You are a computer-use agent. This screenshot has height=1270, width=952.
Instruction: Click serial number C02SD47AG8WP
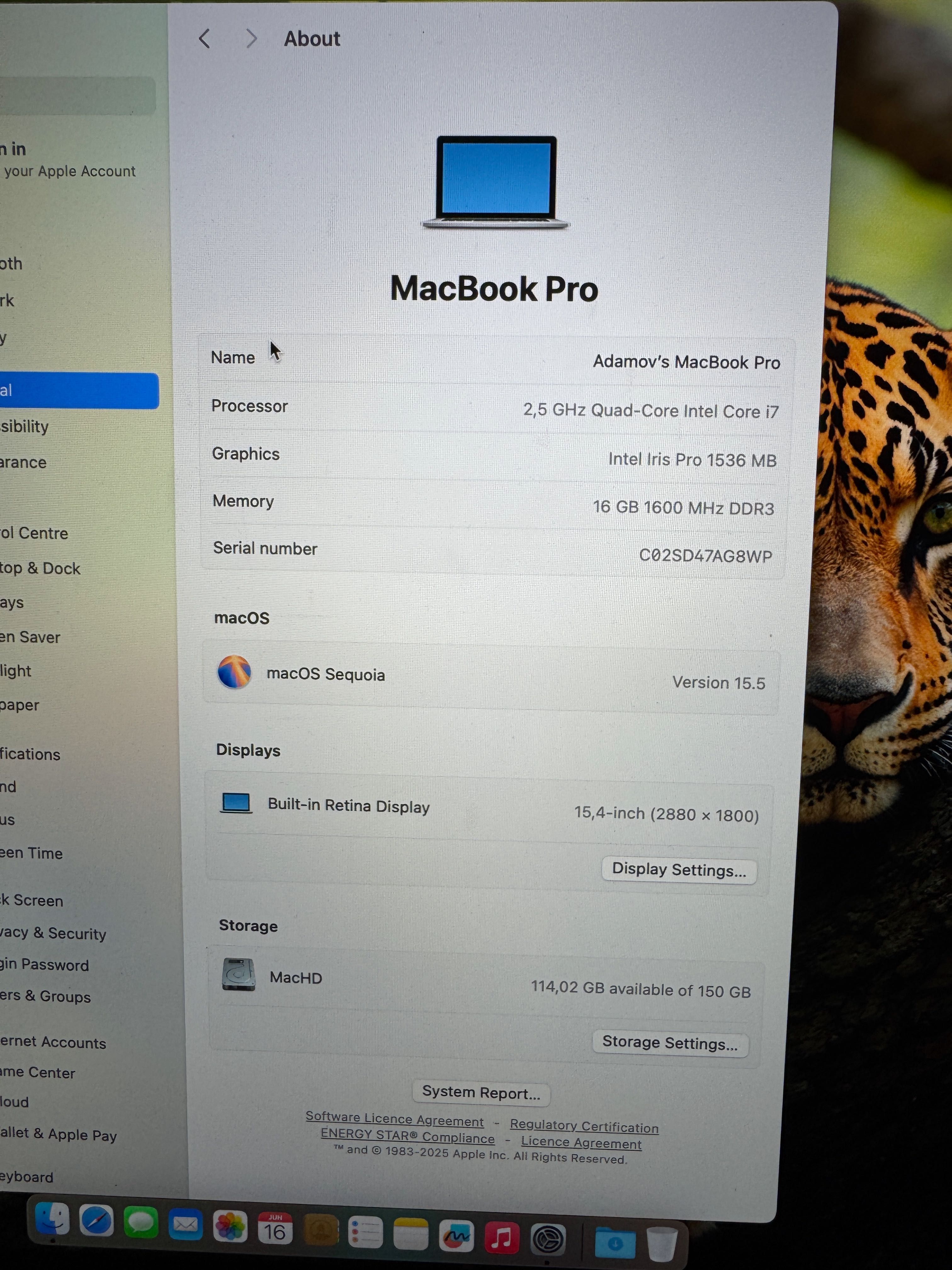pyautogui.click(x=705, y=556)
